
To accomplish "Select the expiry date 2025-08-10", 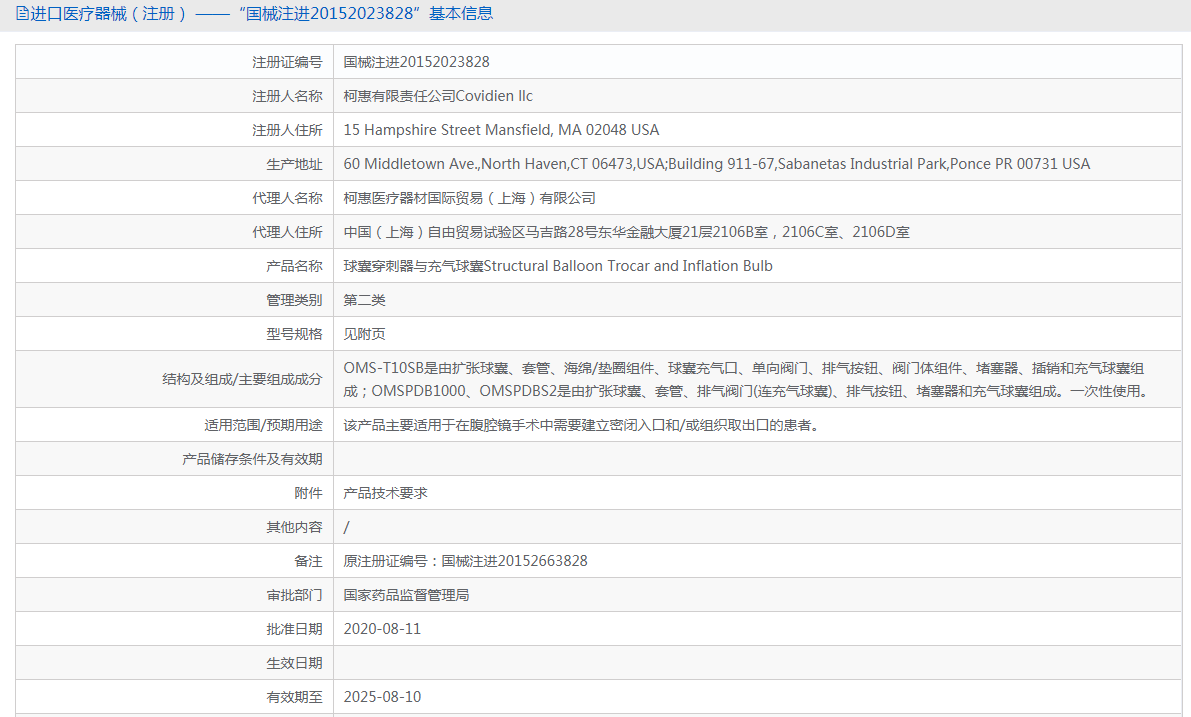I will [x=382, y=697].
